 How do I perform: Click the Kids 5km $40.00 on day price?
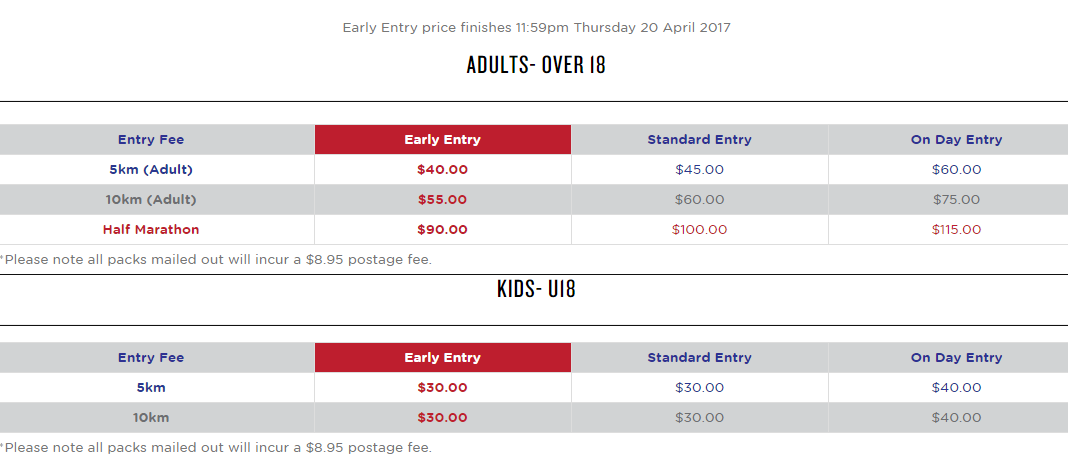(x=956, y=388)
